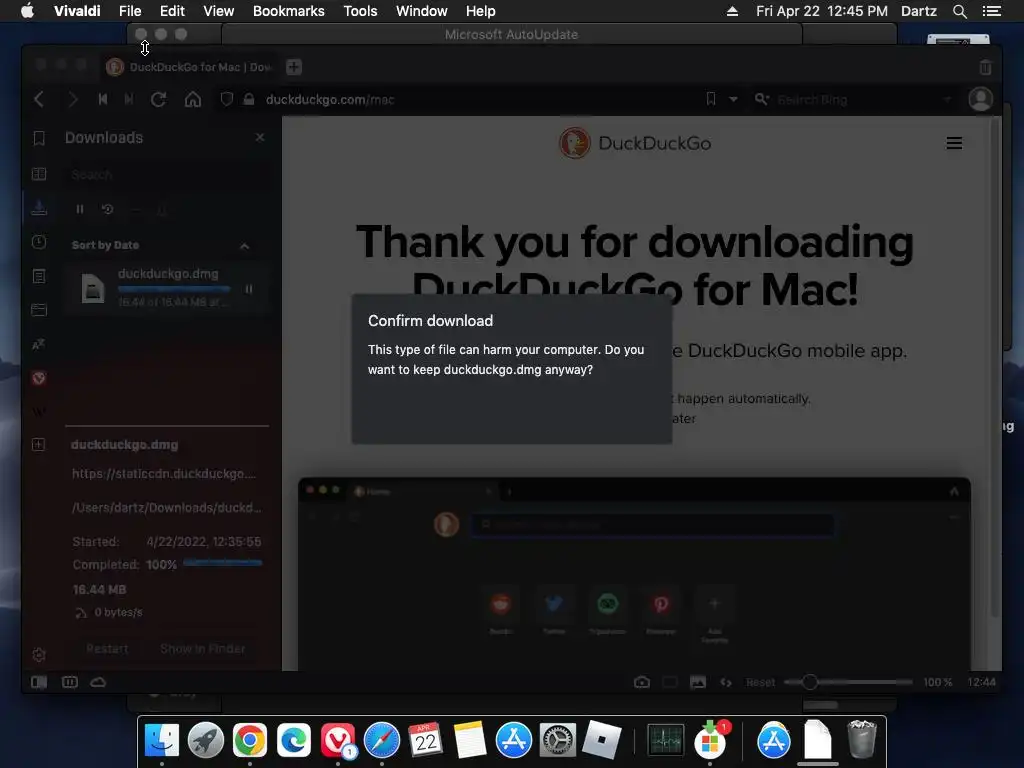Image resolution: width=1024 pixels, height=768 pixels.
Task: Click the /Users/dartz/Downloads file path
Action: 167,507
